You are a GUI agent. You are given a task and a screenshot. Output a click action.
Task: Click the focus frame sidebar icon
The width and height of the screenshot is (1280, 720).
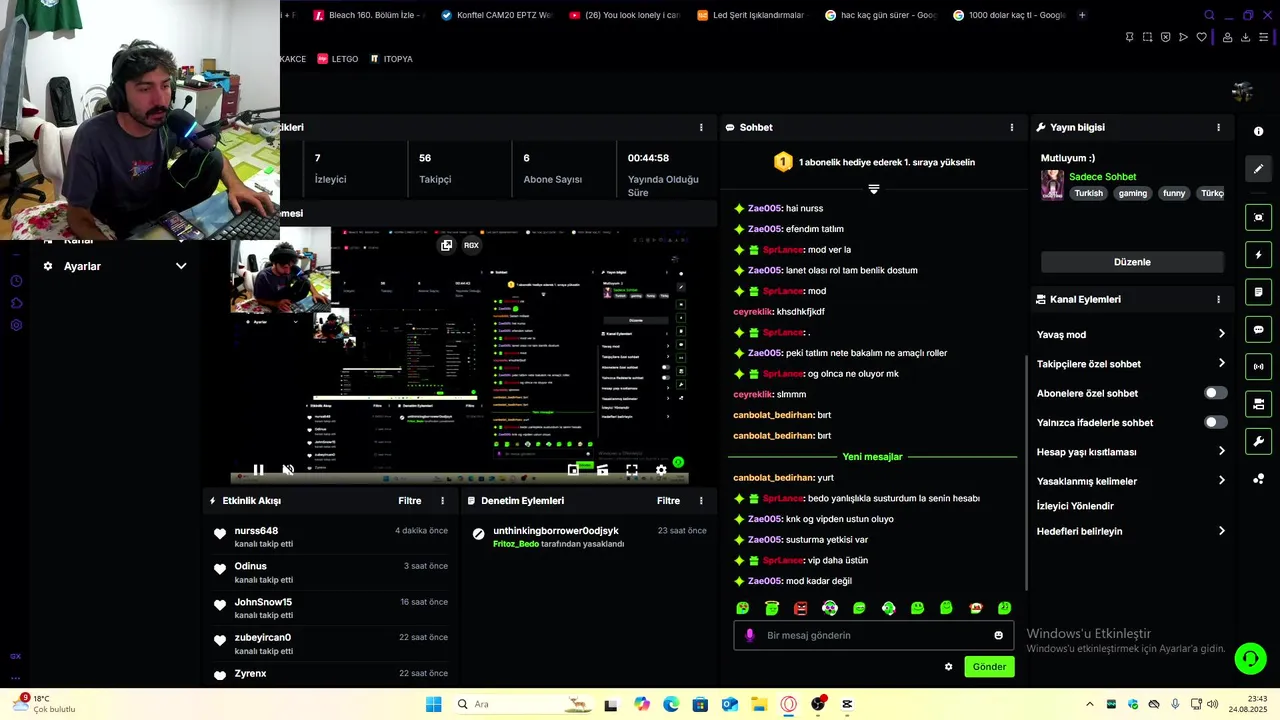(1258, 217)
